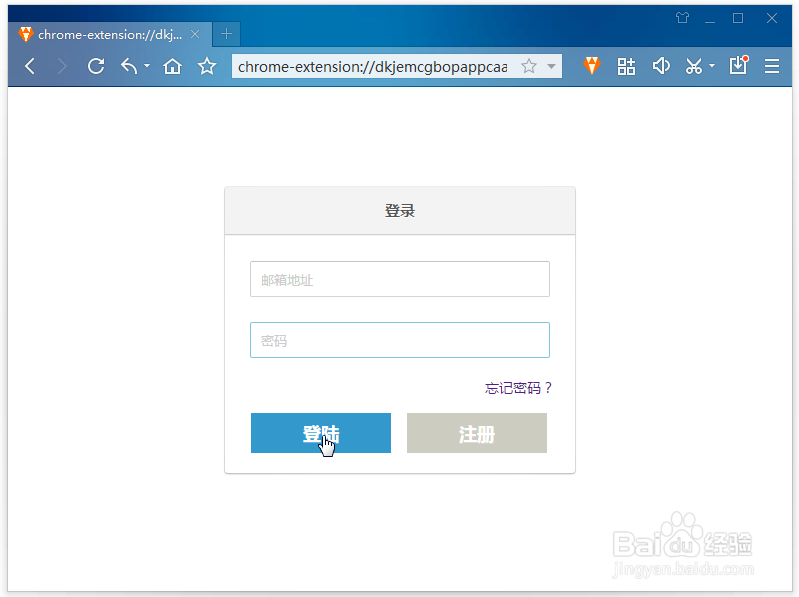Screen dimensions: 799x597
Task: Click the scissors screenshot tool
Action: pos(694,66)
